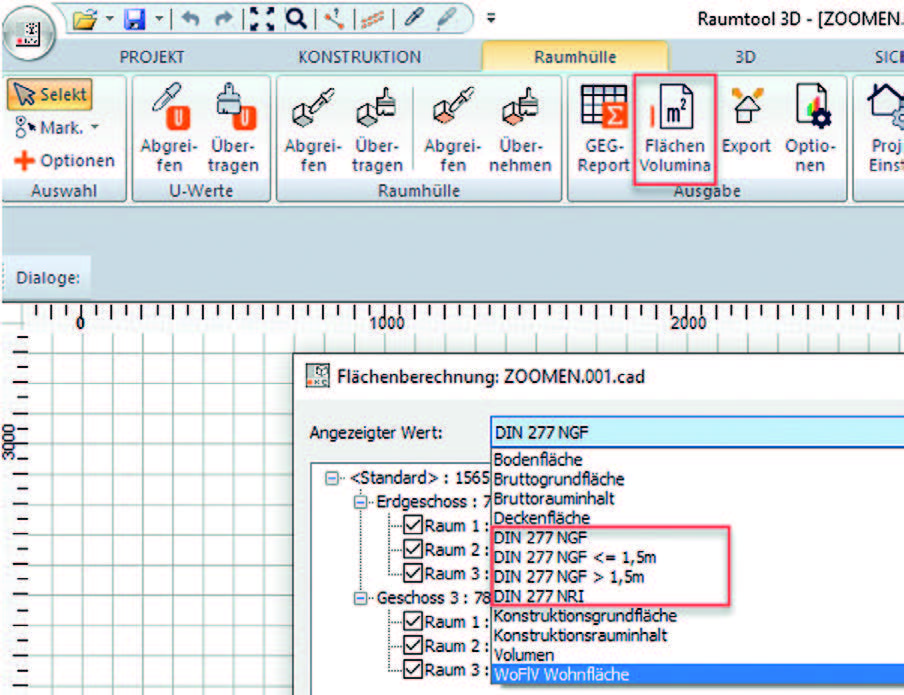Viewport: 904px width, 695px height.
Task: Redo the last undone action
Action: [x=223, y=19]
